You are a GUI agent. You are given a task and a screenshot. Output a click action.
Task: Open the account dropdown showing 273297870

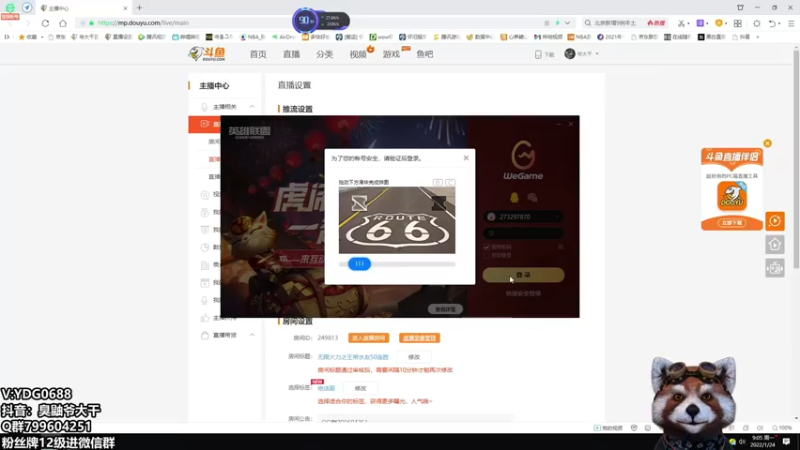pos(558,217)
